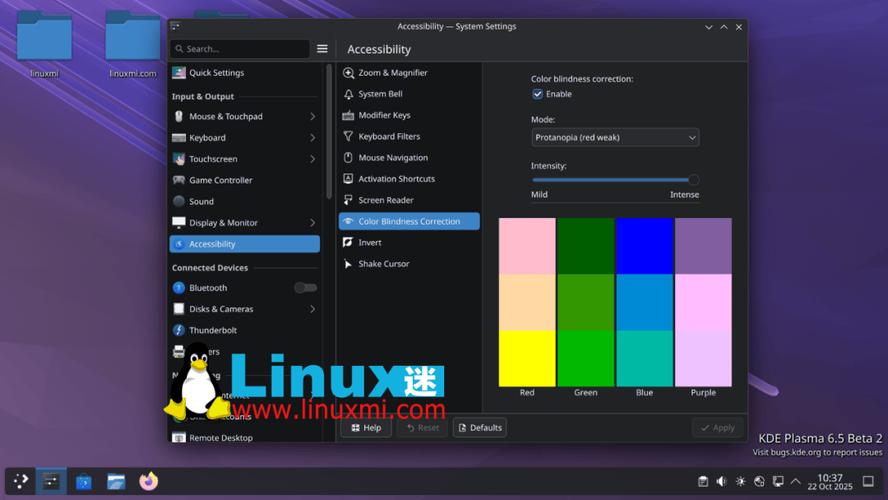888x500 pixels.
Task: Open the Invert settings page
Action: (409, 242)
